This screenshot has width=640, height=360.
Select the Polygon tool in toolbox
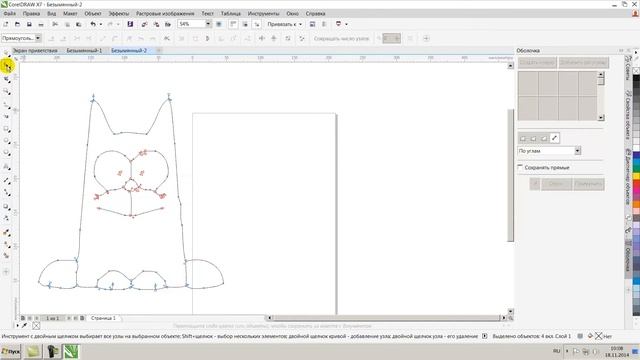(x=7, y=153)
